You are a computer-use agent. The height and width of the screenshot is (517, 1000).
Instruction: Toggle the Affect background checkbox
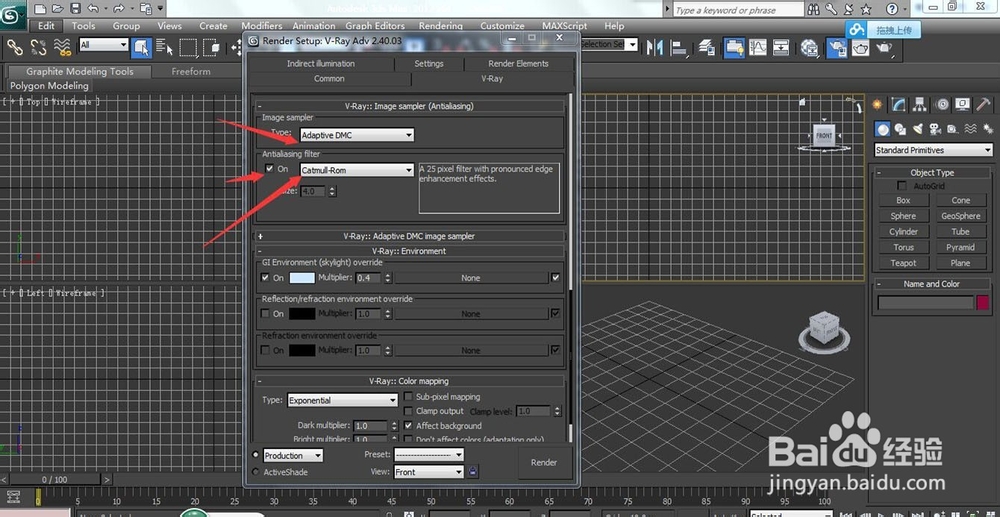(x=408, y=425)
